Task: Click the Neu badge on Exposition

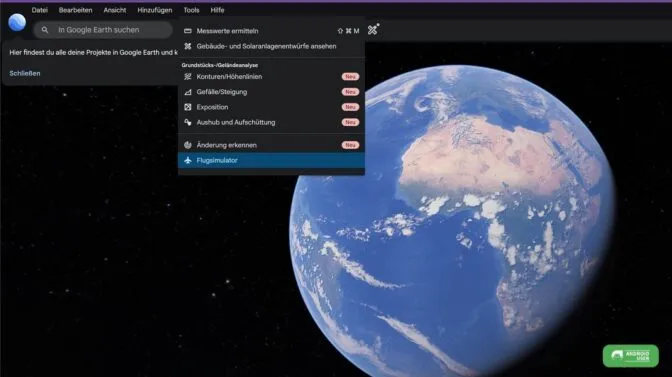Action: [350, 107]
